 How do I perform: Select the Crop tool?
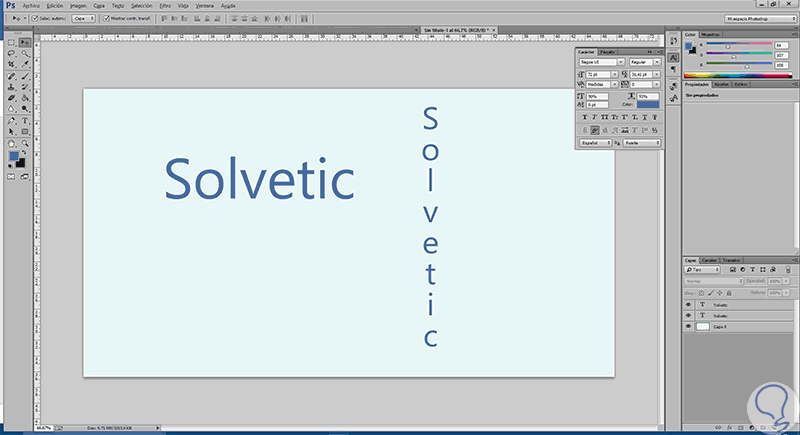point(11,65)
